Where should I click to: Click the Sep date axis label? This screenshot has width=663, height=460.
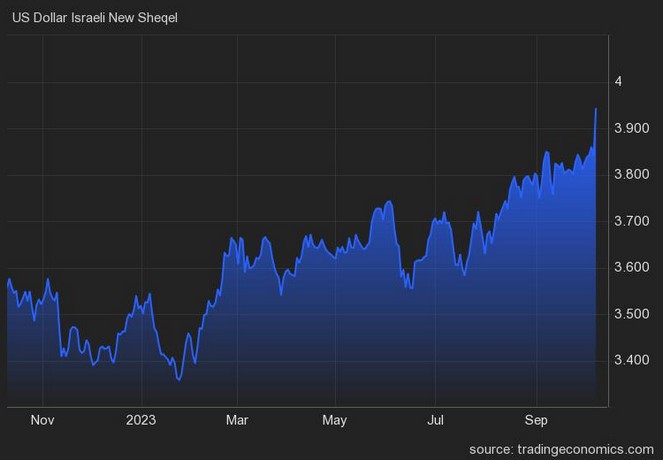[x=536, y=420]
